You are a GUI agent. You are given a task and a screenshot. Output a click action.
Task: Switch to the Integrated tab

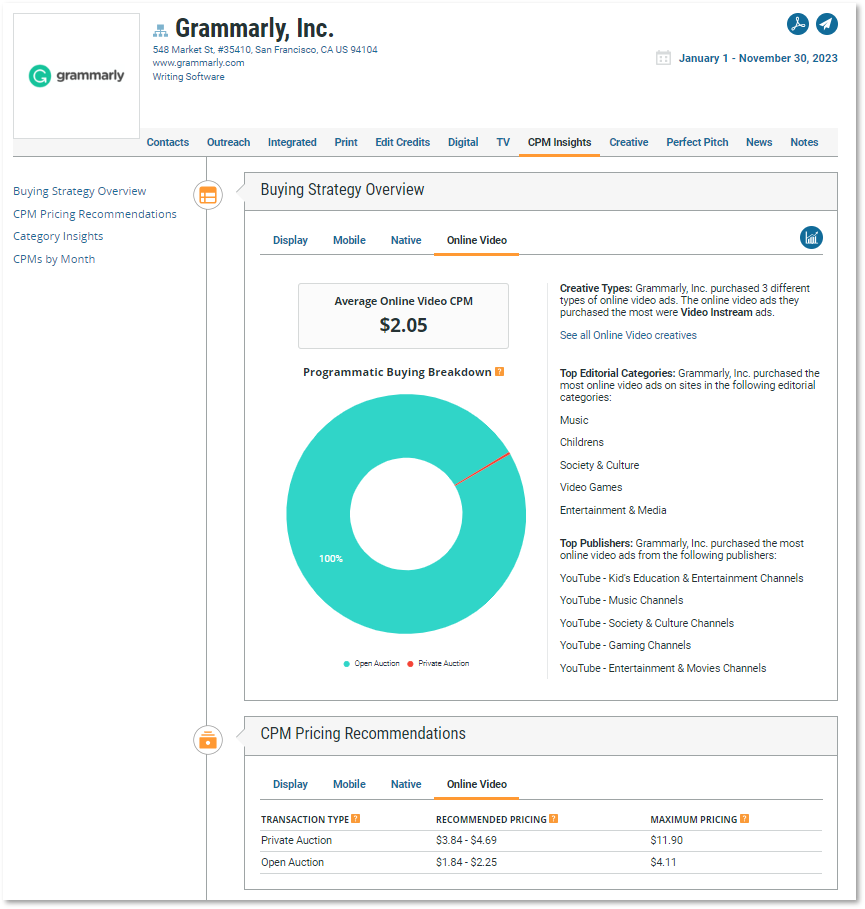[x=292, y=142]
